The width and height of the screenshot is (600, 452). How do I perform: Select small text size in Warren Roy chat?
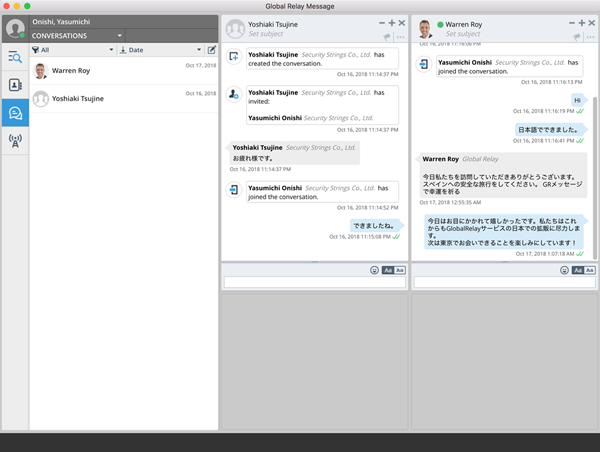tap(590, 270)
